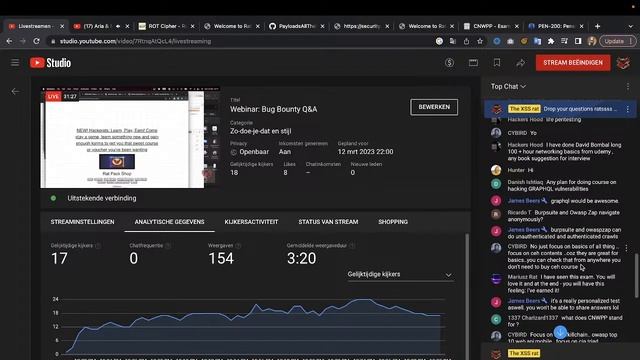Image resolution: width=640 pixels, height=360 pixels.
Task: Click the live stream preview thumbnail
Action: pyautogui.click(x=130, y=138)
